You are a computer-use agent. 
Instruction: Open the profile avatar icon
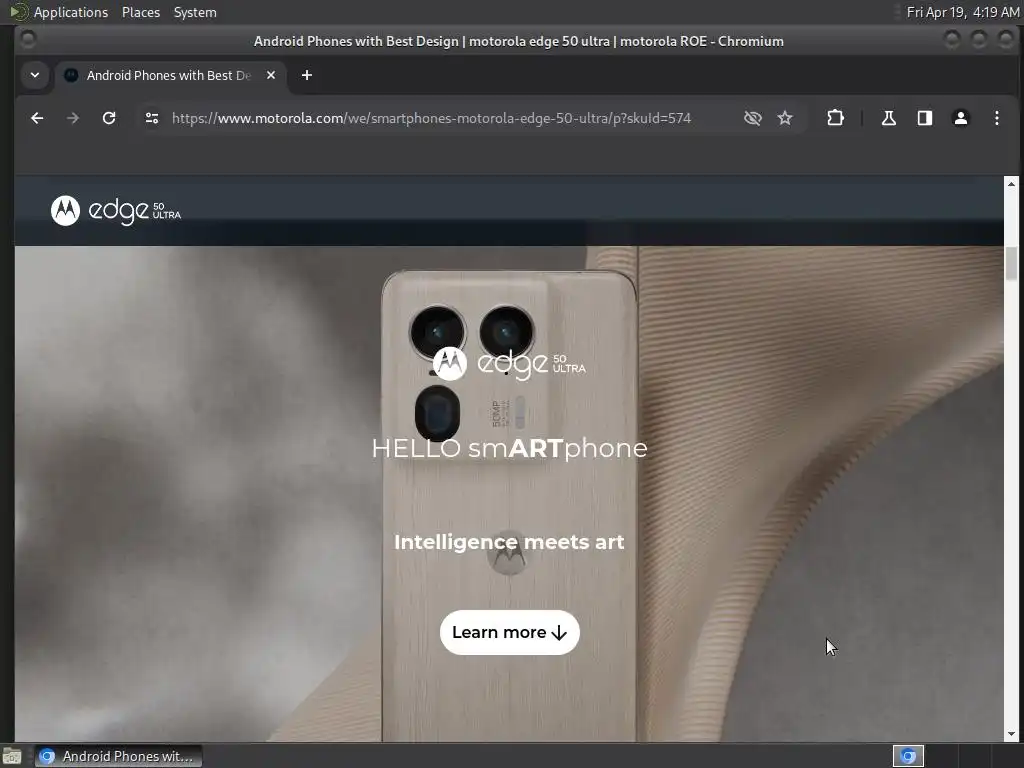click(961, 118)
